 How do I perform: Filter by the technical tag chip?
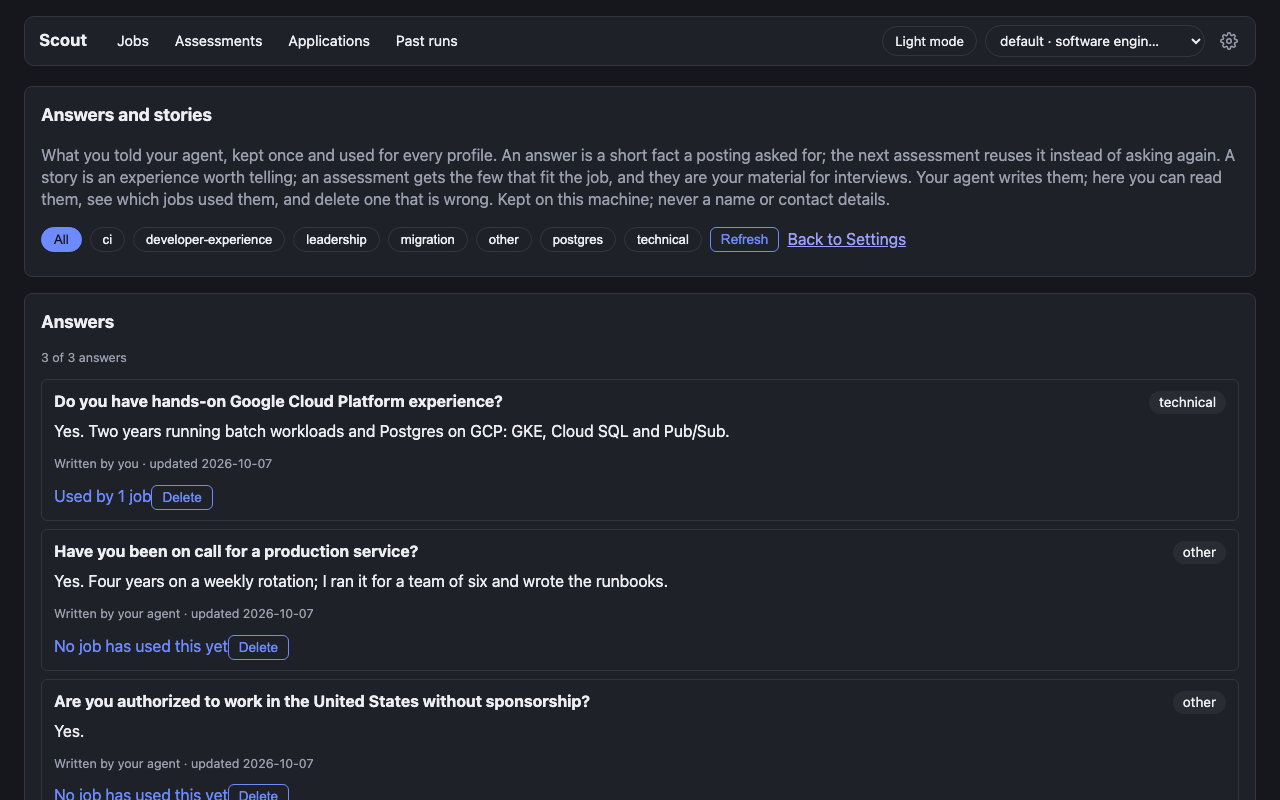[663, 240]
